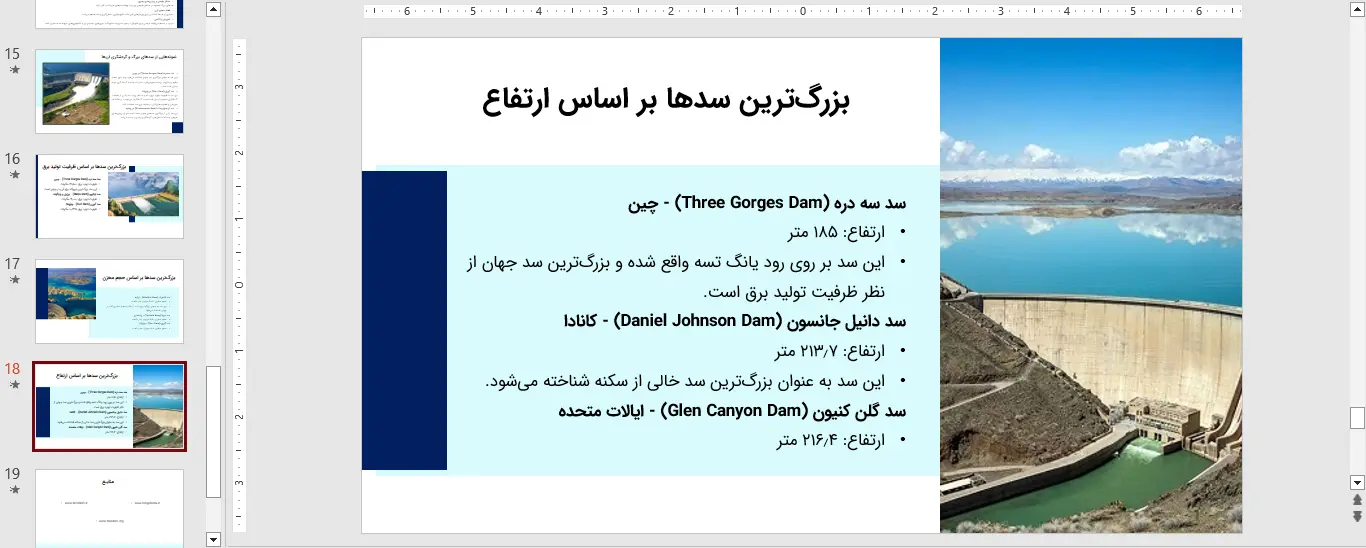This screenshot has width=1366, height=548.
Task: Click the heading containing "Daniel Johnson Dam"
Action: (736, 321)
